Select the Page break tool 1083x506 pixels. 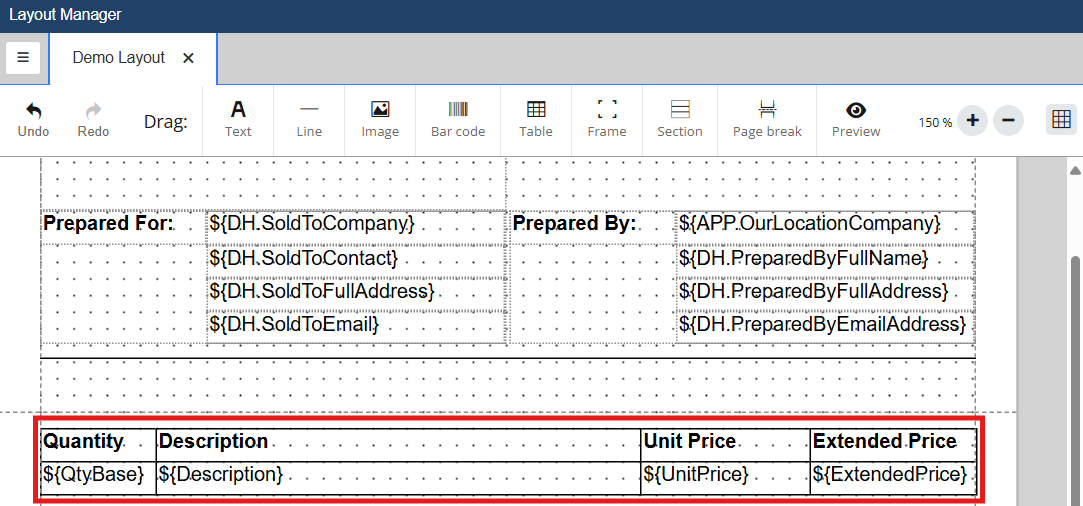(x=767, y=109)
